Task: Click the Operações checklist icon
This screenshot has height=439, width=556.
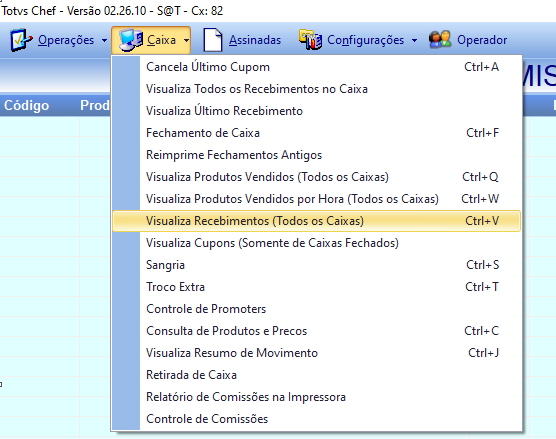Action: coord(21,40)
